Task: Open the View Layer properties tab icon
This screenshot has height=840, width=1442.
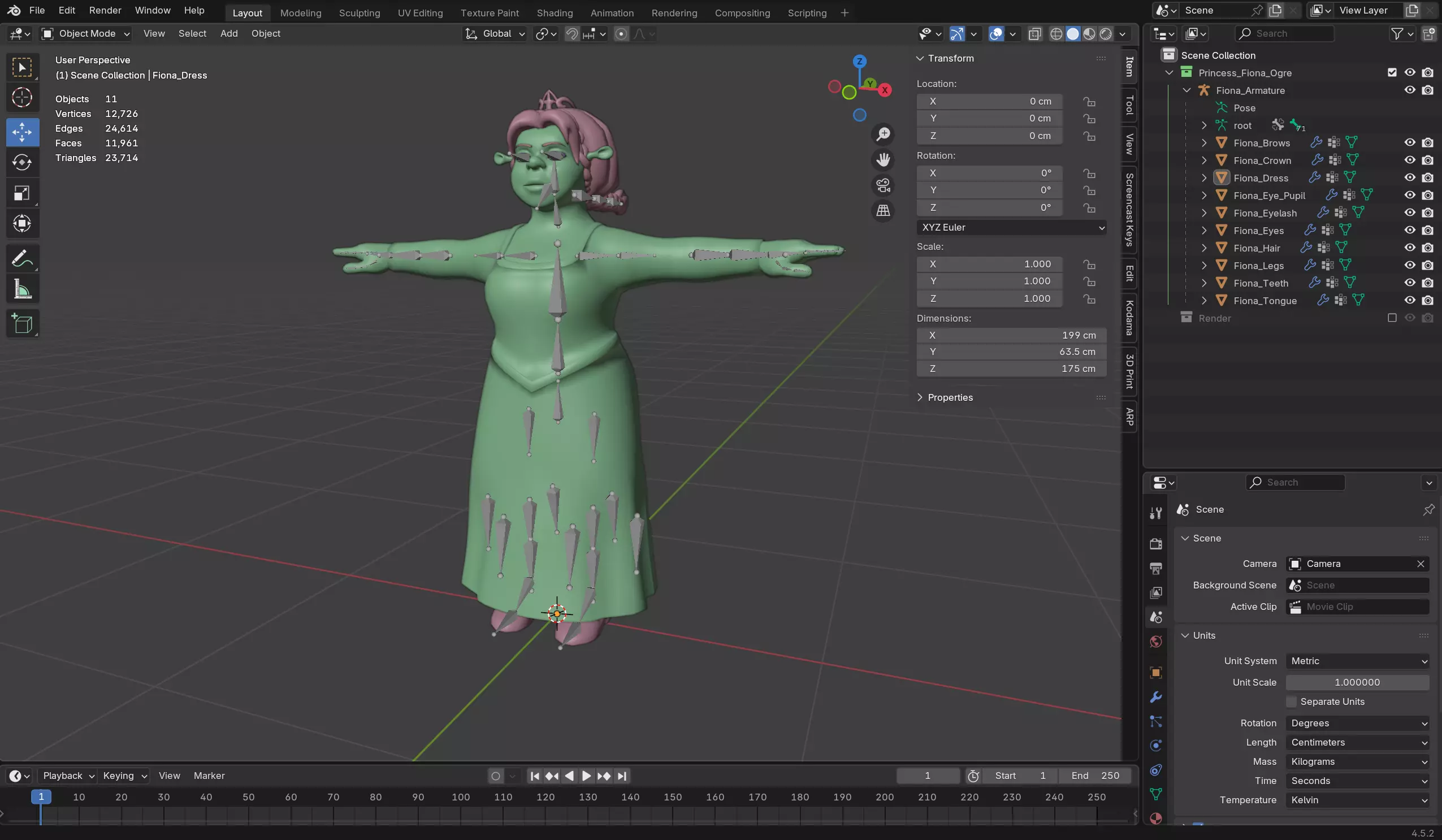Action: [1156, 593]
